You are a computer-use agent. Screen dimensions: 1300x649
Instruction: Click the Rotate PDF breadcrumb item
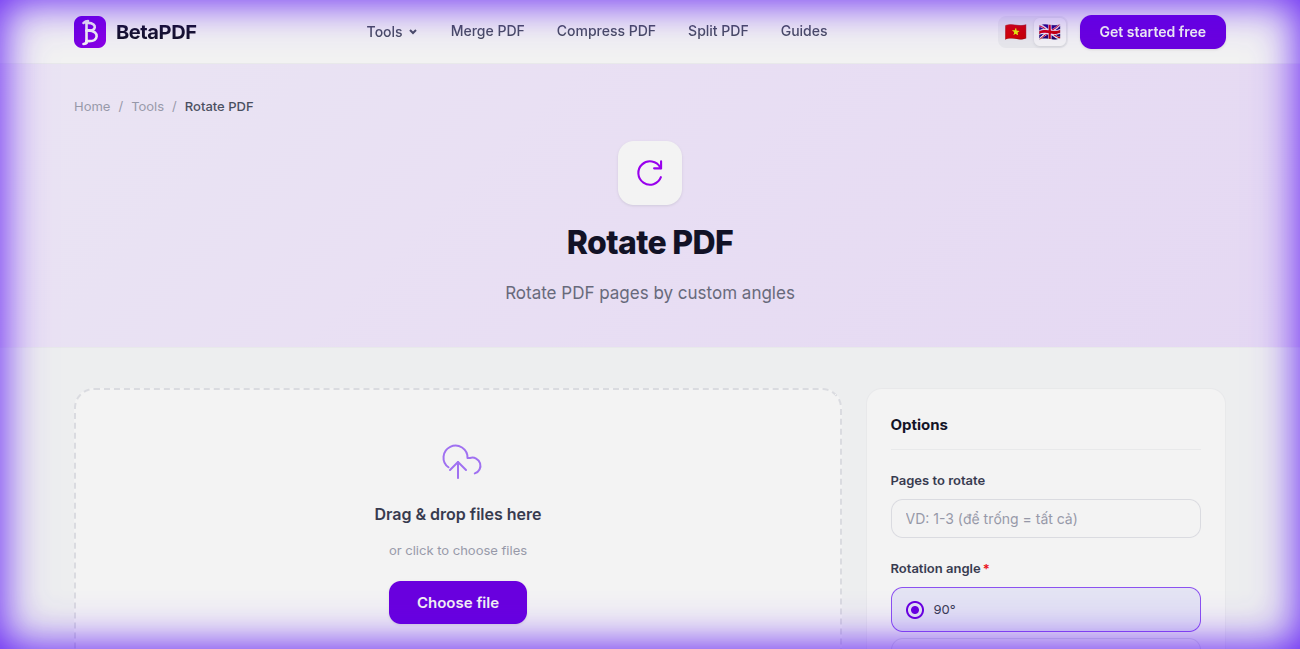218,106
